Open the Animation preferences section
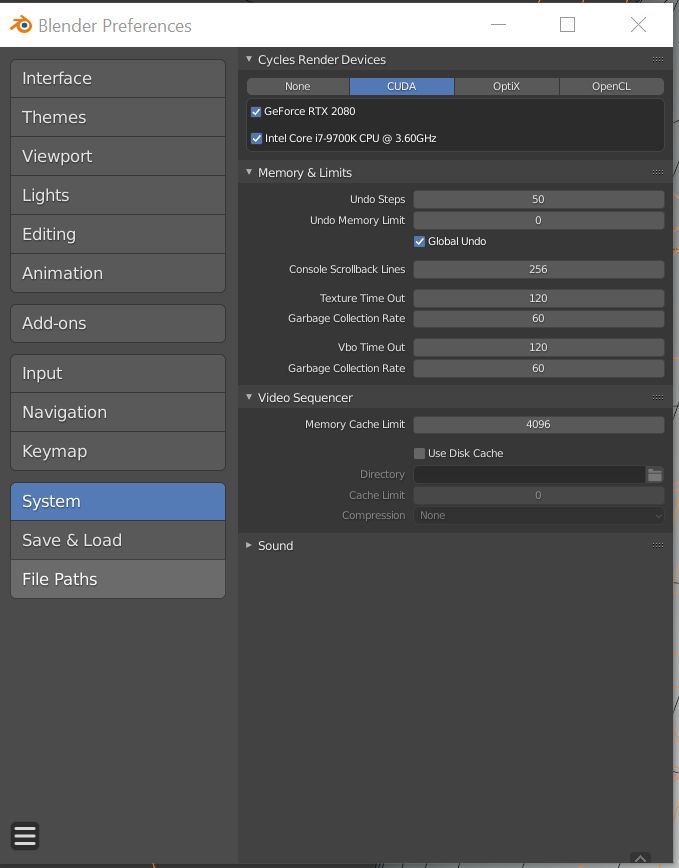679x868 pixels. (118, 273)
